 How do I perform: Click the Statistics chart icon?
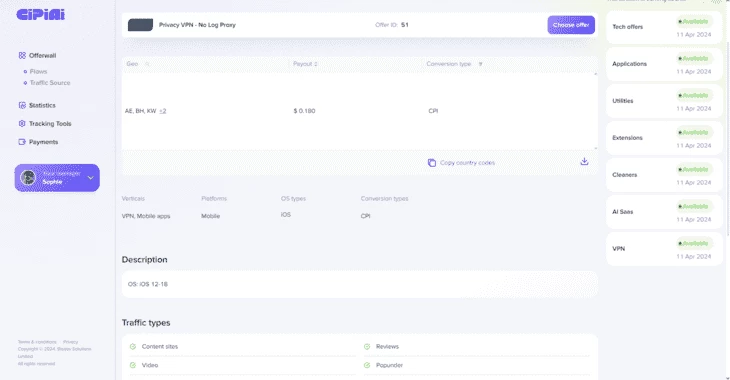tap(22, 105)
